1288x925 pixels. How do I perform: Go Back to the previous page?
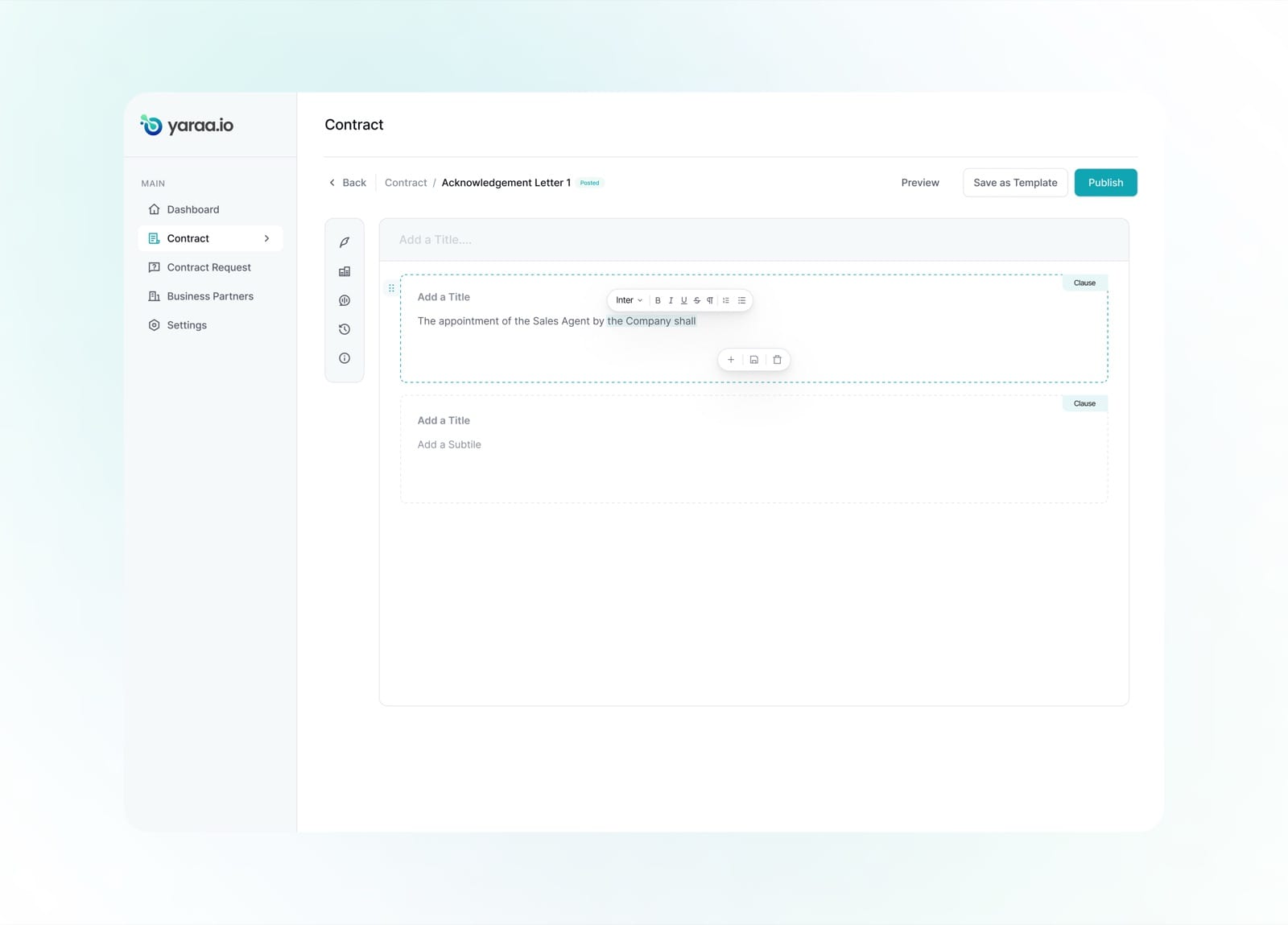coord(347,183)
